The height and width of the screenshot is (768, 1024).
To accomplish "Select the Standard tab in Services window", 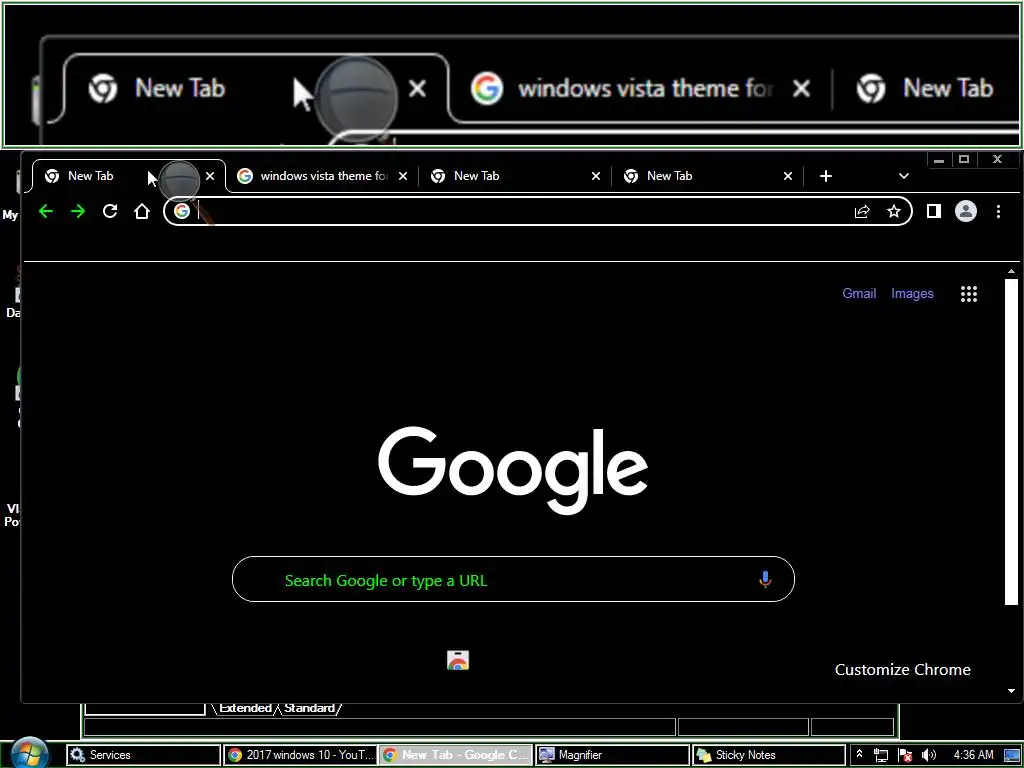I will point(310,708).
